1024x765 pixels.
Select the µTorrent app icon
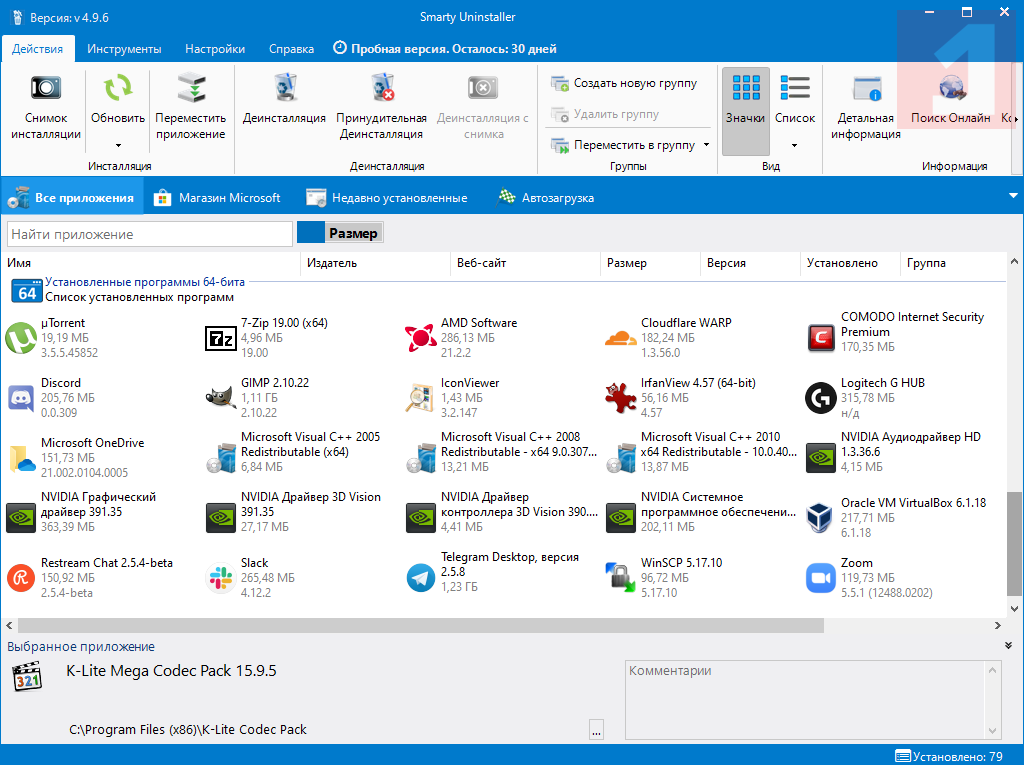21,338
